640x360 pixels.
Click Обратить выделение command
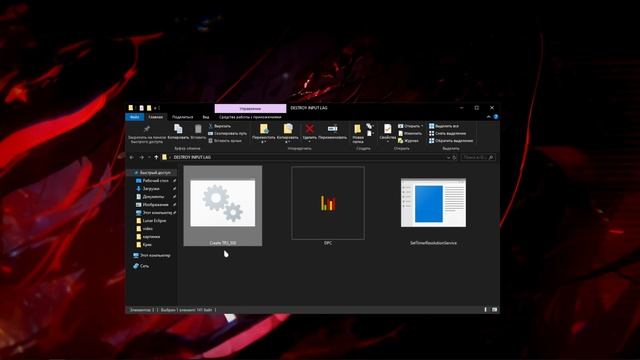[x=451, y=141]
